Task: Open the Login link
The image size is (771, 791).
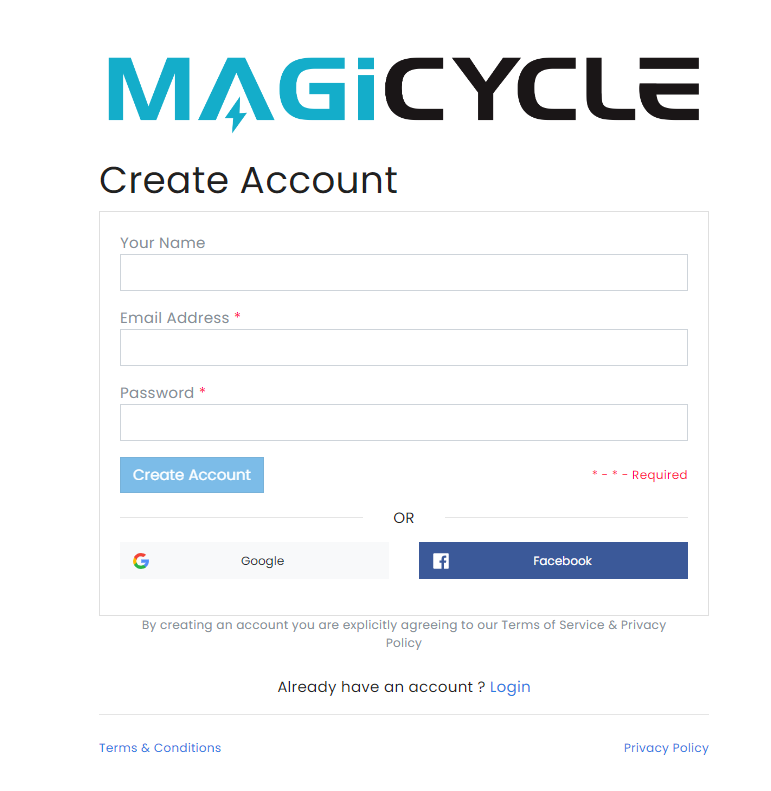Action: coord(510,687)
